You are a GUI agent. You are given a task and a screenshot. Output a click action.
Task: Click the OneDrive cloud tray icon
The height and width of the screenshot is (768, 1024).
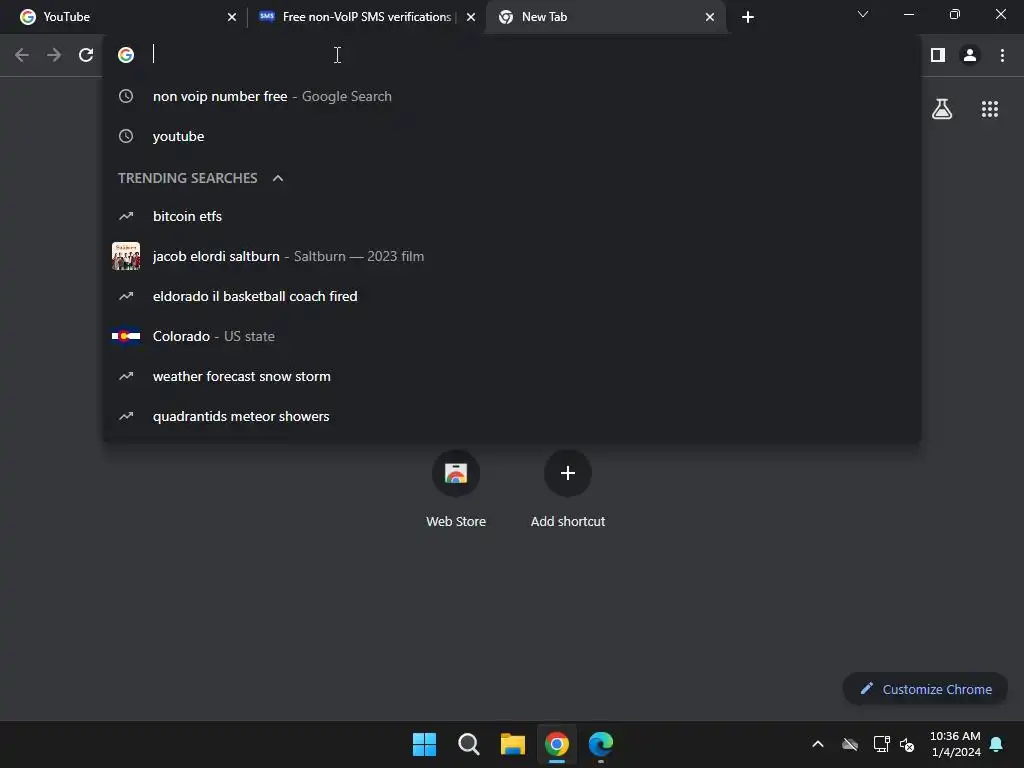[x=850, y=744]
